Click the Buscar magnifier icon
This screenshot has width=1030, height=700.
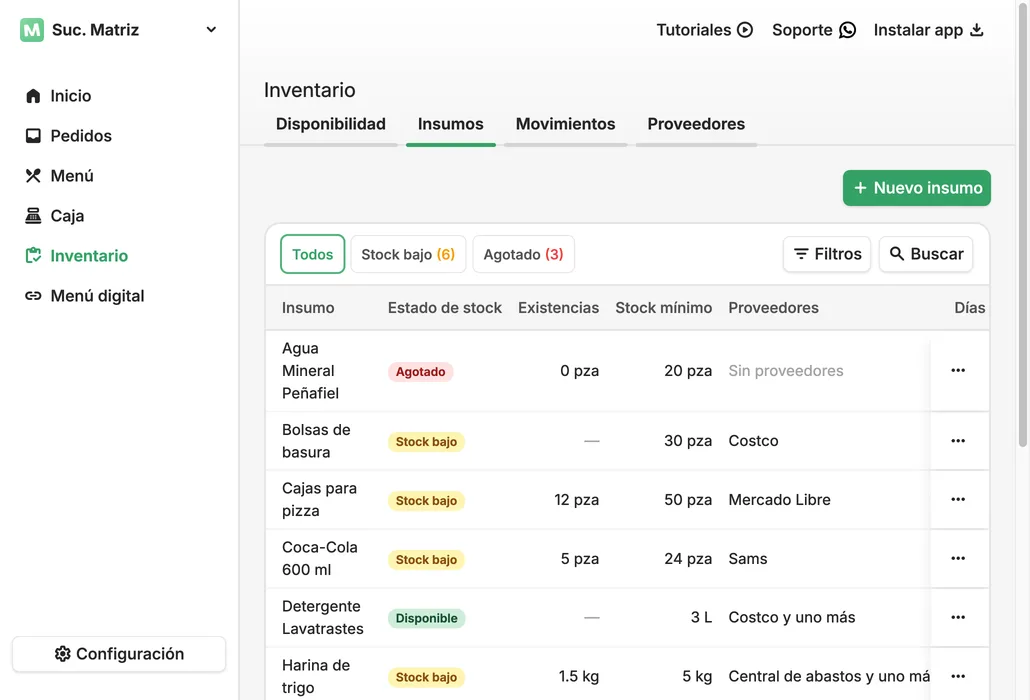coord(897,253)
